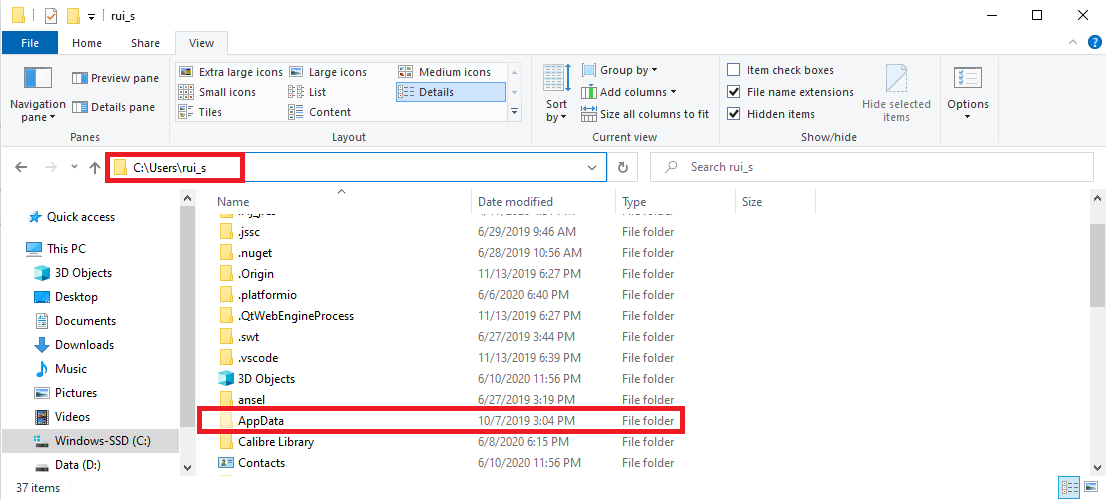
Task: Open the AppData folder
Action: point(261,421)
